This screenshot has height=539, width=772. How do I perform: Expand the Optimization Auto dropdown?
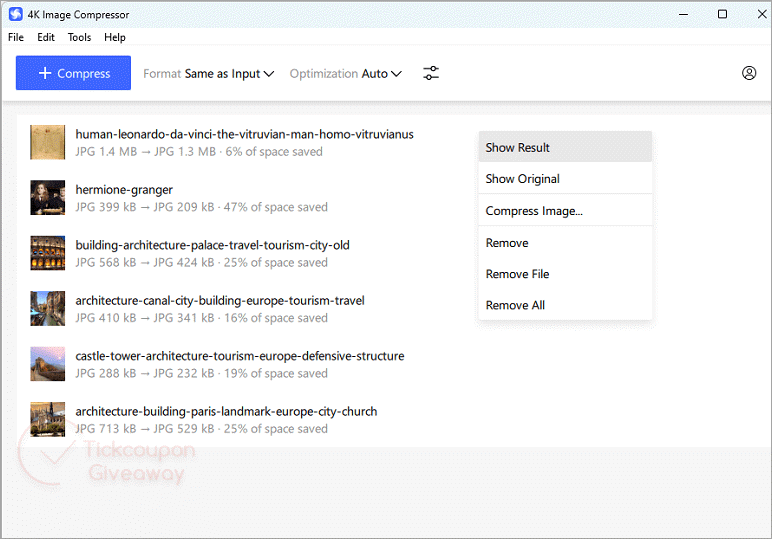(346, 74)
